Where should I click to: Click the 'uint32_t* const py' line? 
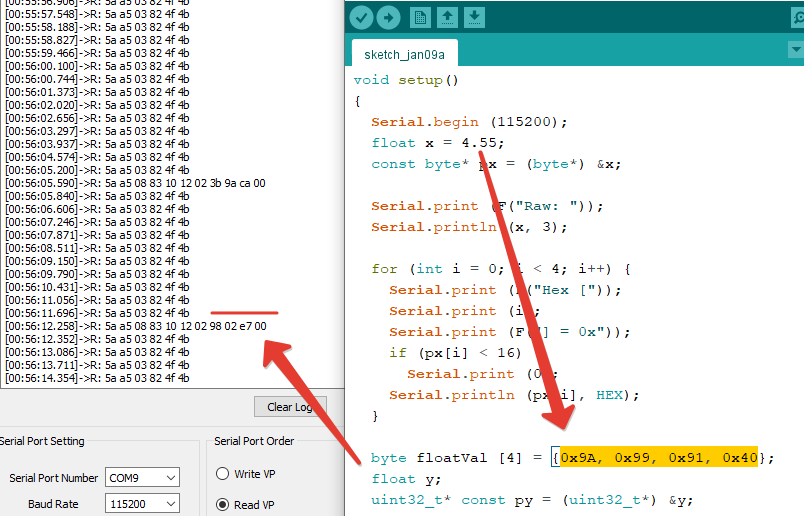[532, 500]
